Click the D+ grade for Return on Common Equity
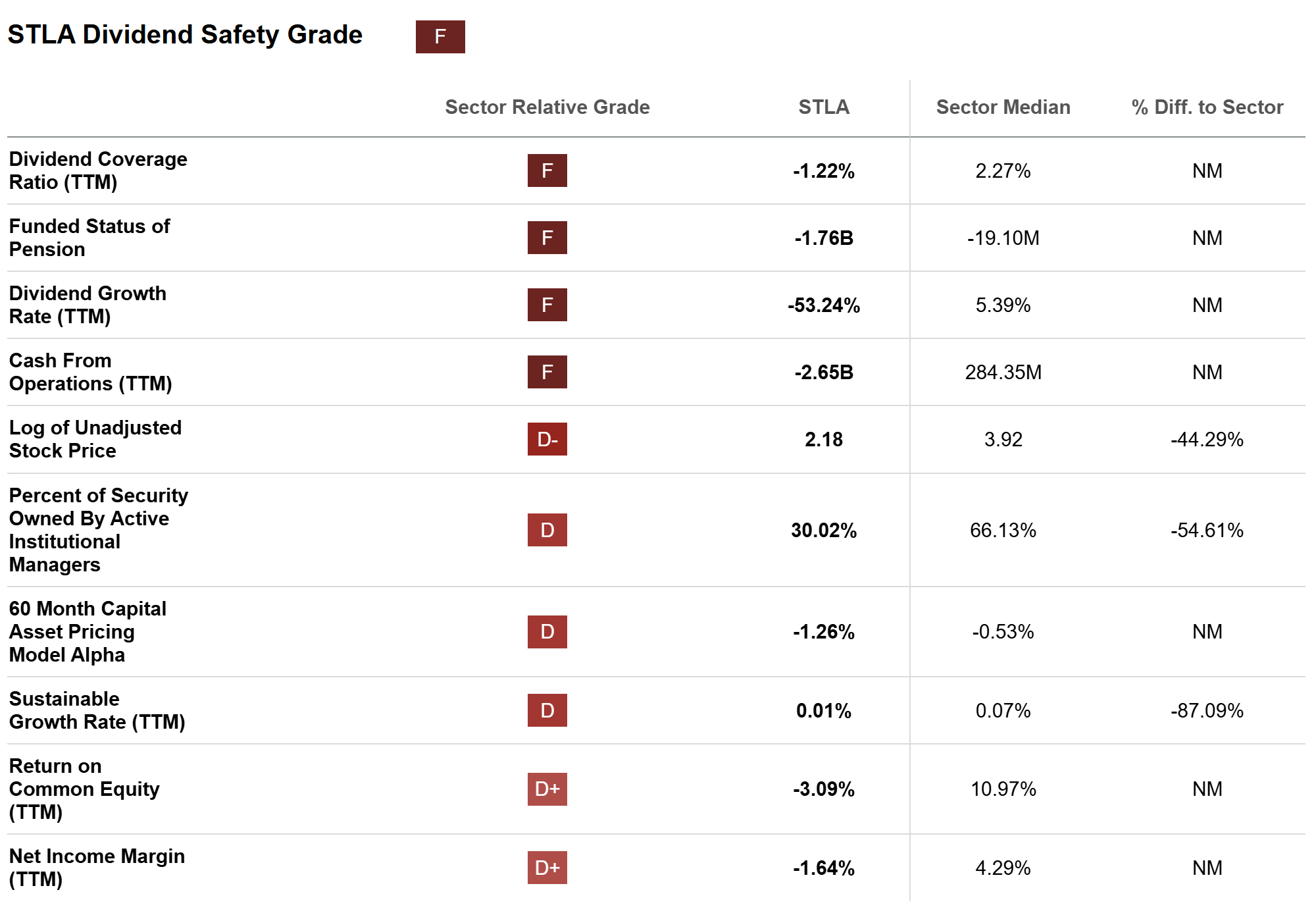The width and height of the screenshot is (1316, 915). [x=547, y=789]
